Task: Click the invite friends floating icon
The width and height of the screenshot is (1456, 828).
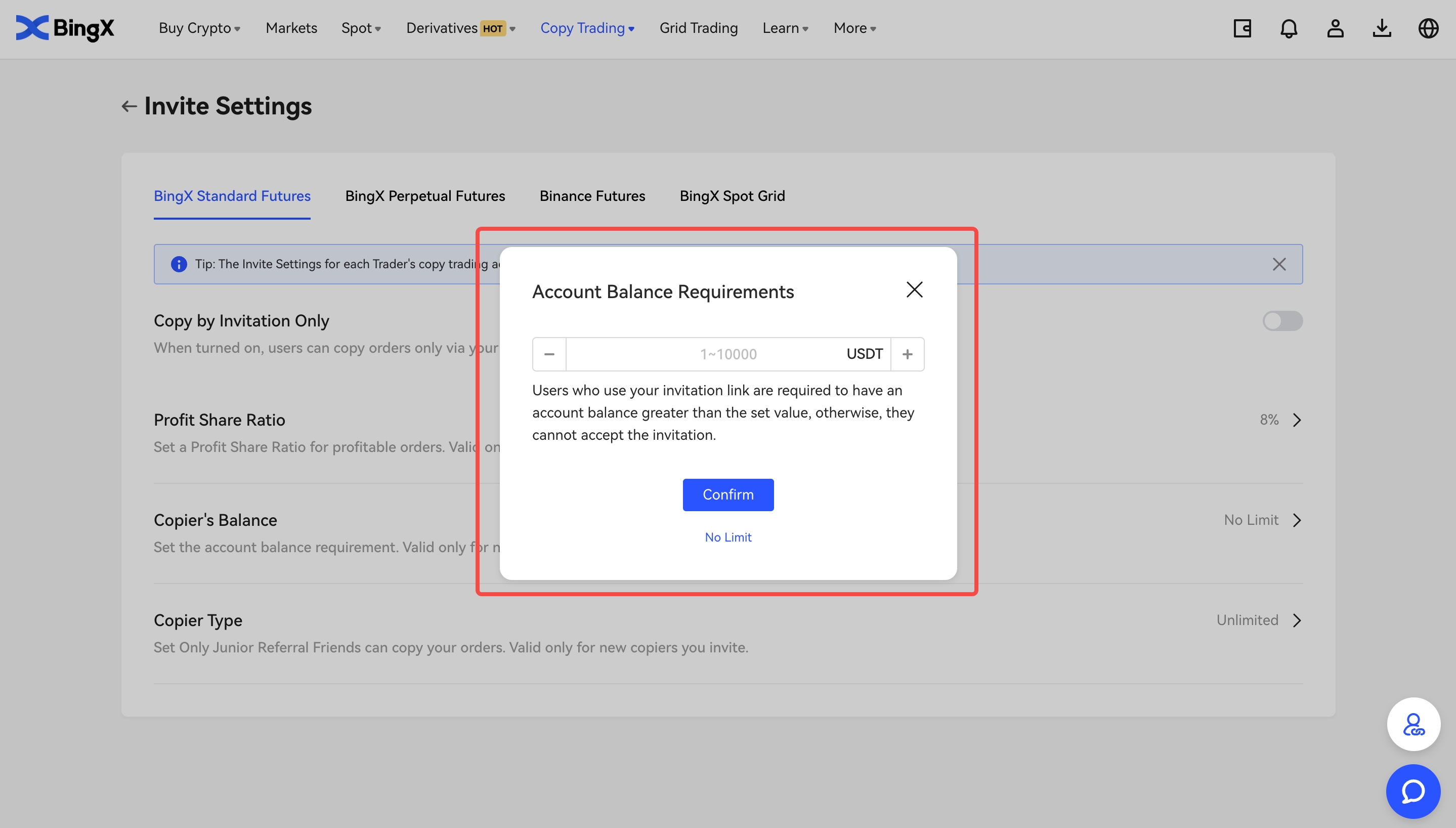Action: (x=1413, y=724)
